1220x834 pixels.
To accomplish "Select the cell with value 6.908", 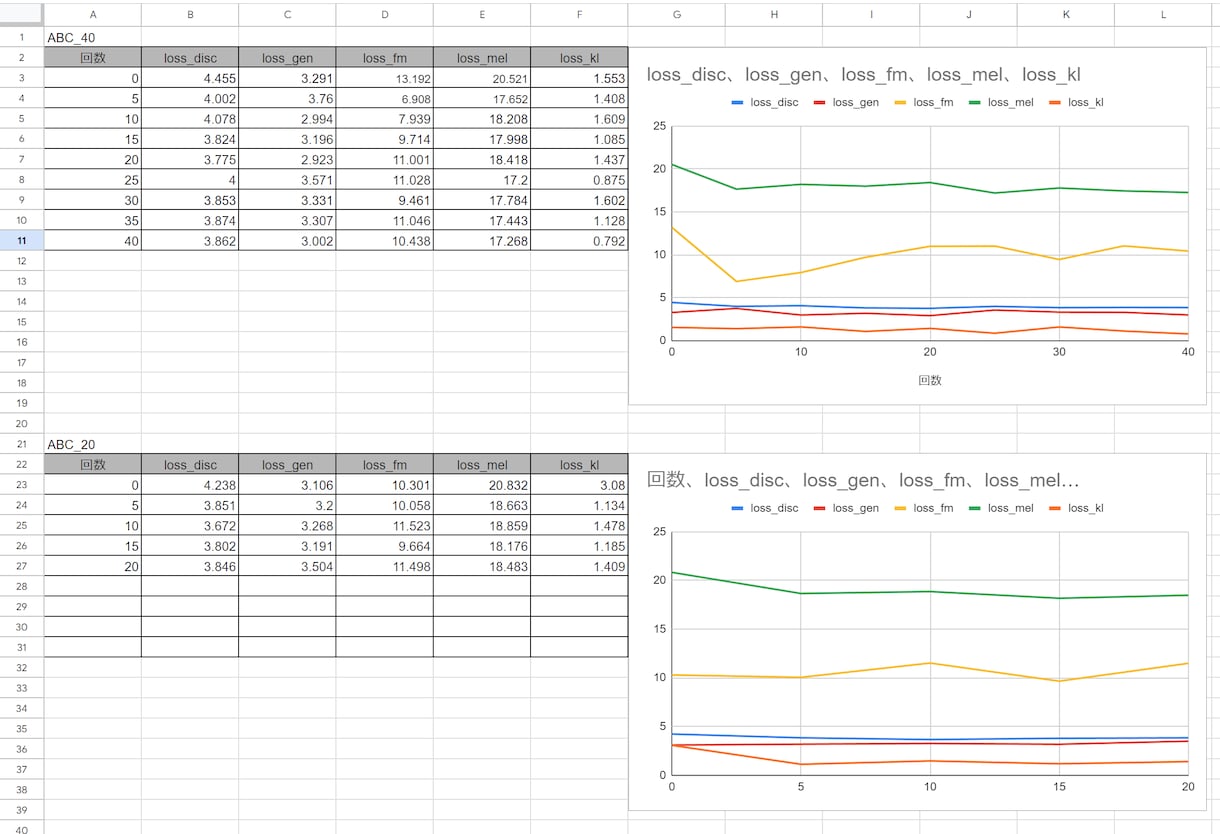I will coord(384,99).
